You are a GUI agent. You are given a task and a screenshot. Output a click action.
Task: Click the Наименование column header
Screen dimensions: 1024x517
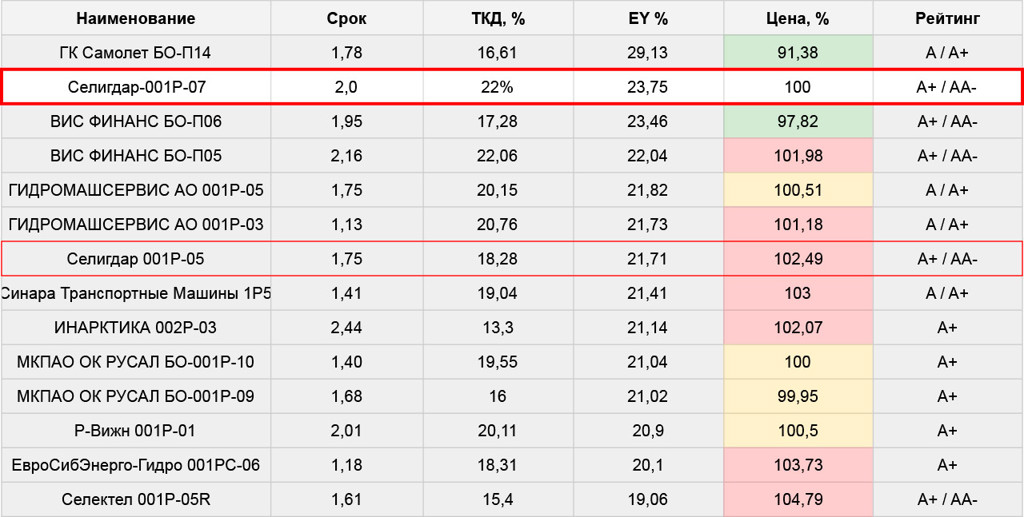click(135, 18)
